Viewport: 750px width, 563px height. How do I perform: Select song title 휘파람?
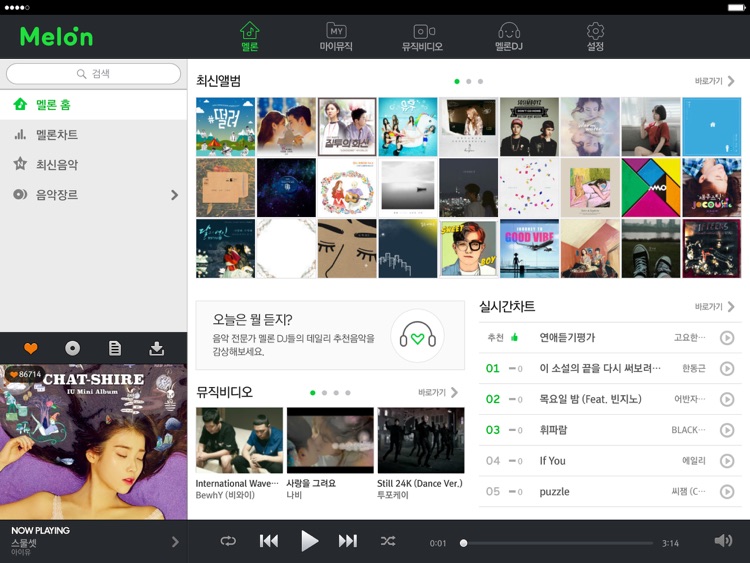click(x=553, y=430)
